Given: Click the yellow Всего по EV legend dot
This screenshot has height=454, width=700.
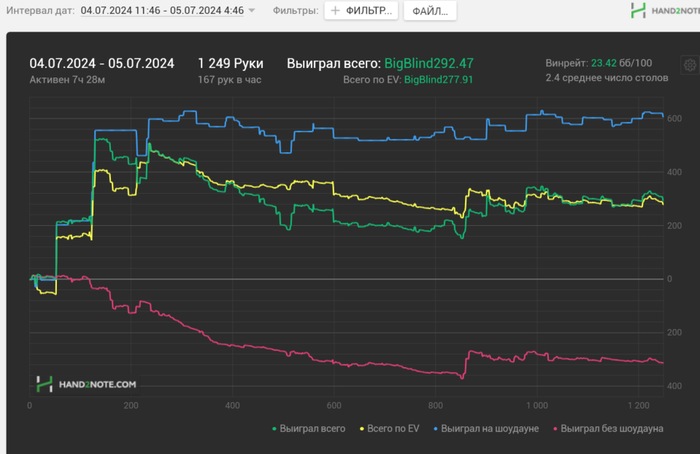Looking at the screenshot, I should point(362,429).
